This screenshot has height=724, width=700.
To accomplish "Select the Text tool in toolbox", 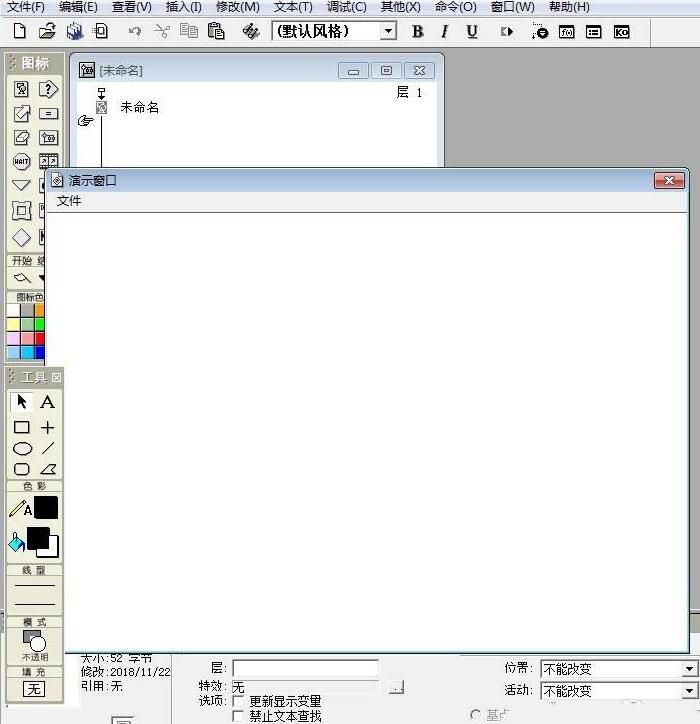I will 47,402.
